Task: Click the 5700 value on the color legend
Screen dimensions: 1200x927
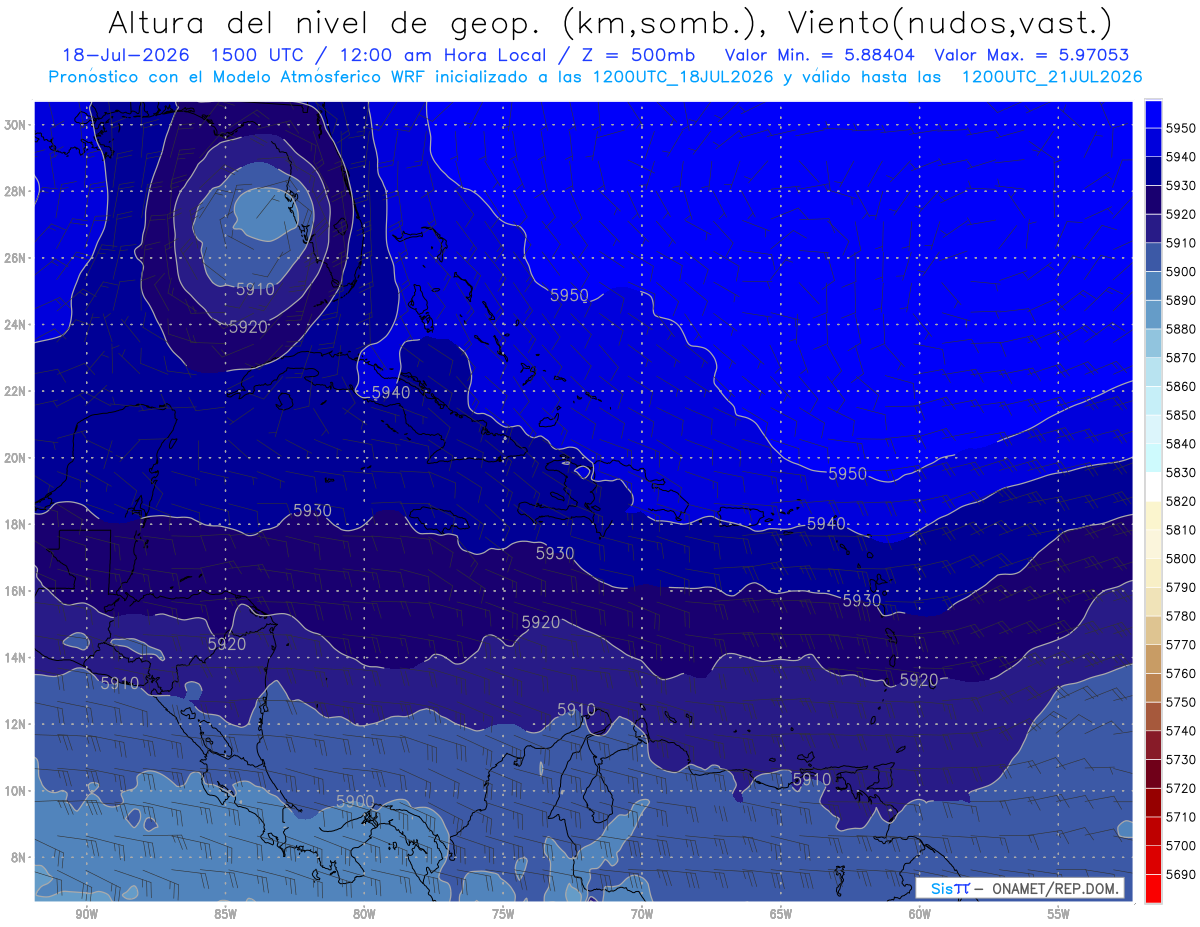Action: (1180, 845)
